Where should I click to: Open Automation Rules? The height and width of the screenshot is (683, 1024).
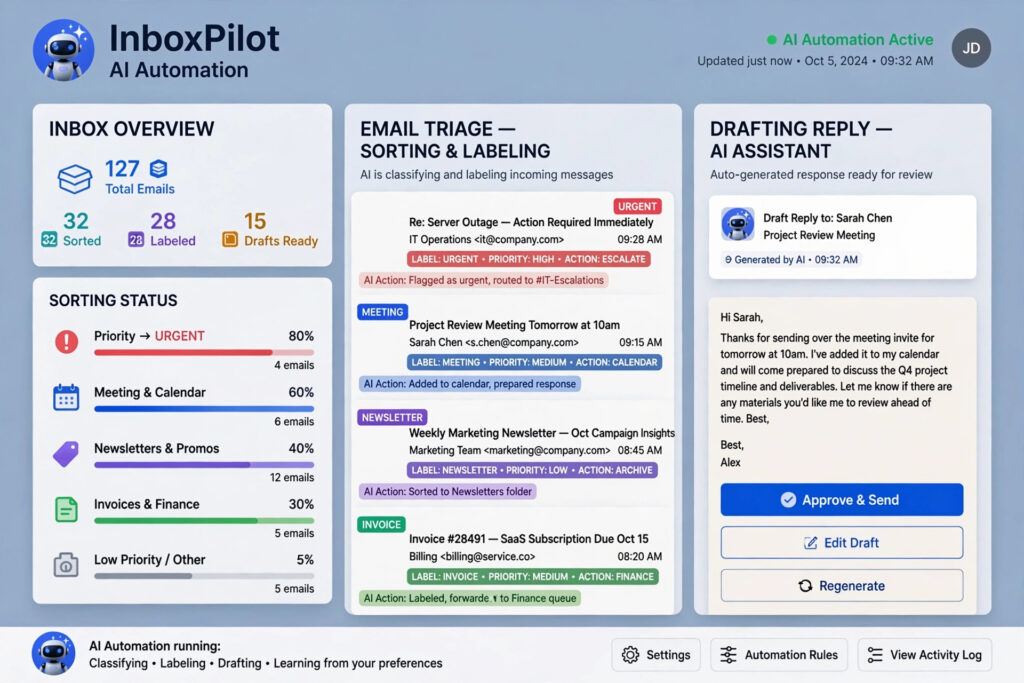click(778, 654)
